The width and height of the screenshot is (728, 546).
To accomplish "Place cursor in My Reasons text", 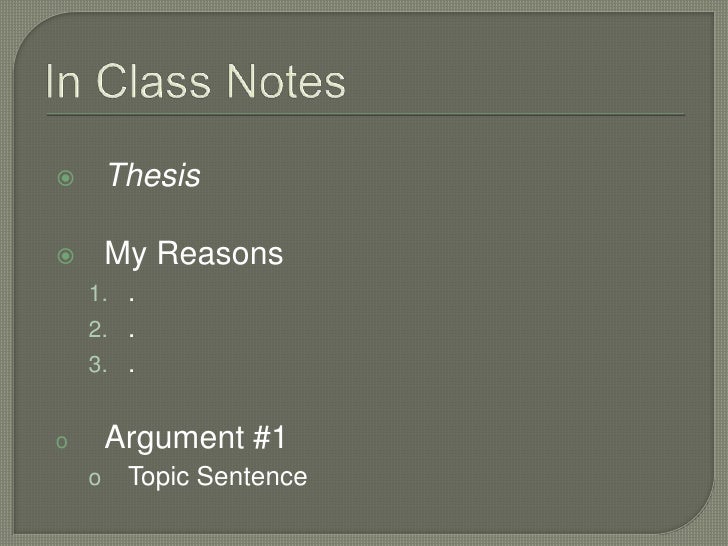I will click(194, 254).
